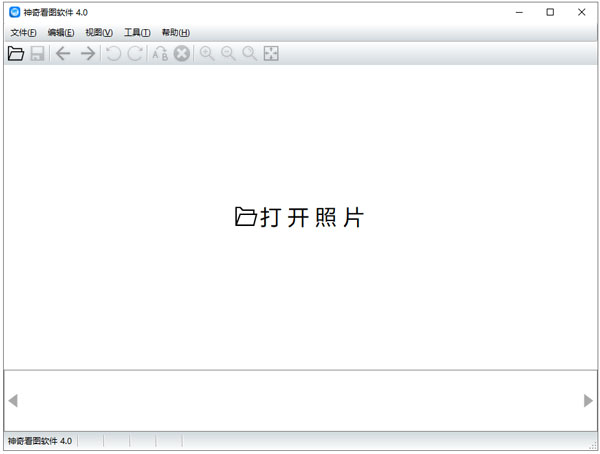Click the app logo in title bar
The height and width of the screenshot is (454, 600).
15,12
